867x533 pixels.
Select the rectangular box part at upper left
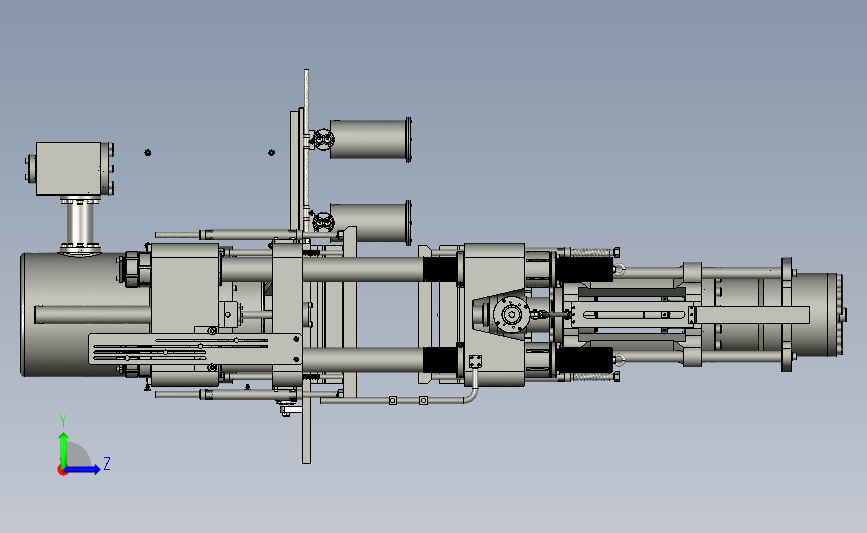pos(69,169)
